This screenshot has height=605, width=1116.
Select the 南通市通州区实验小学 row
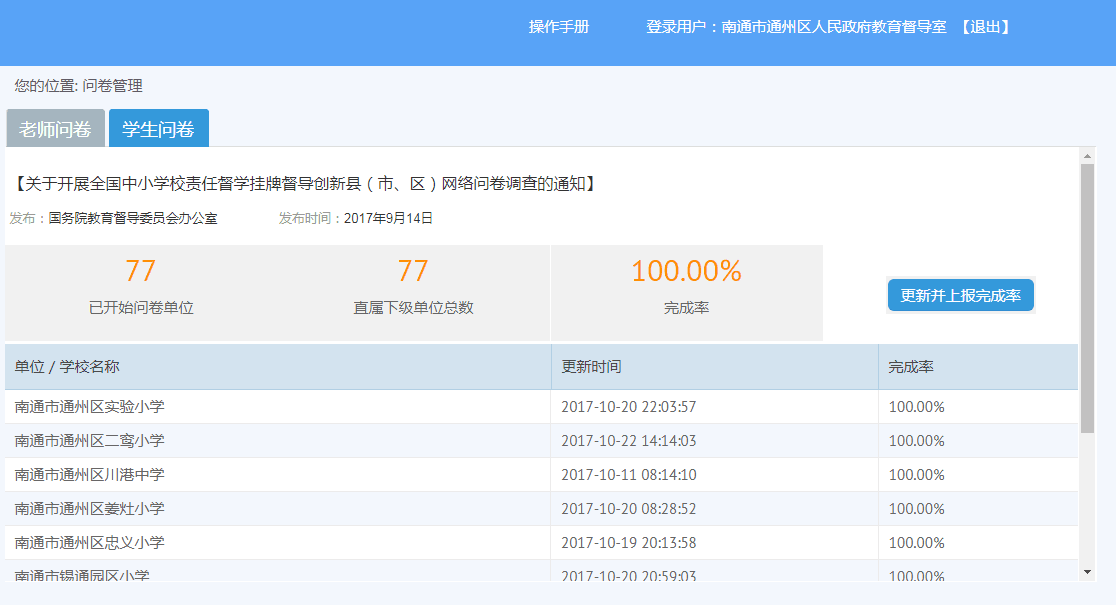tap(90, 407)
